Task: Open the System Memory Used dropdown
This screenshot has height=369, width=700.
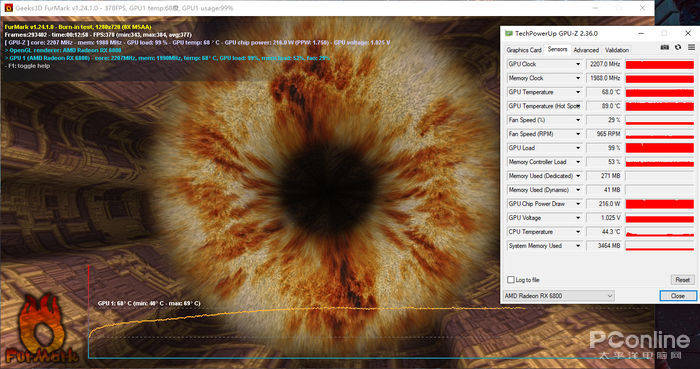Action: click(578, 246)
